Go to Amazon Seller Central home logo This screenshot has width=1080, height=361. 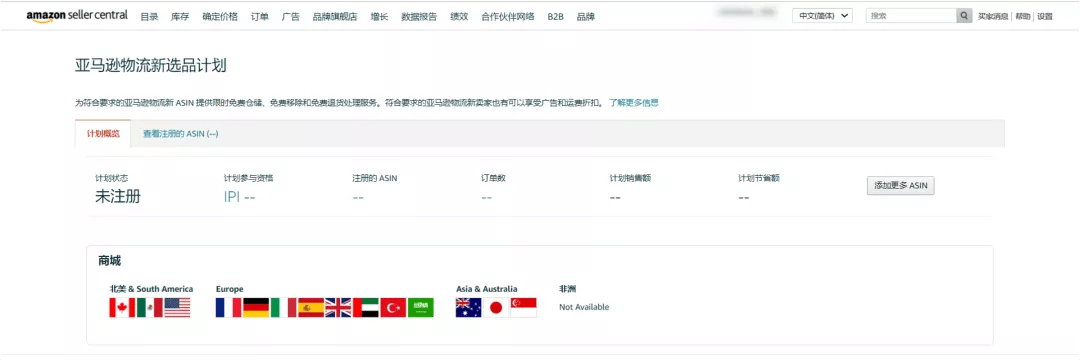tap(77, 16)
